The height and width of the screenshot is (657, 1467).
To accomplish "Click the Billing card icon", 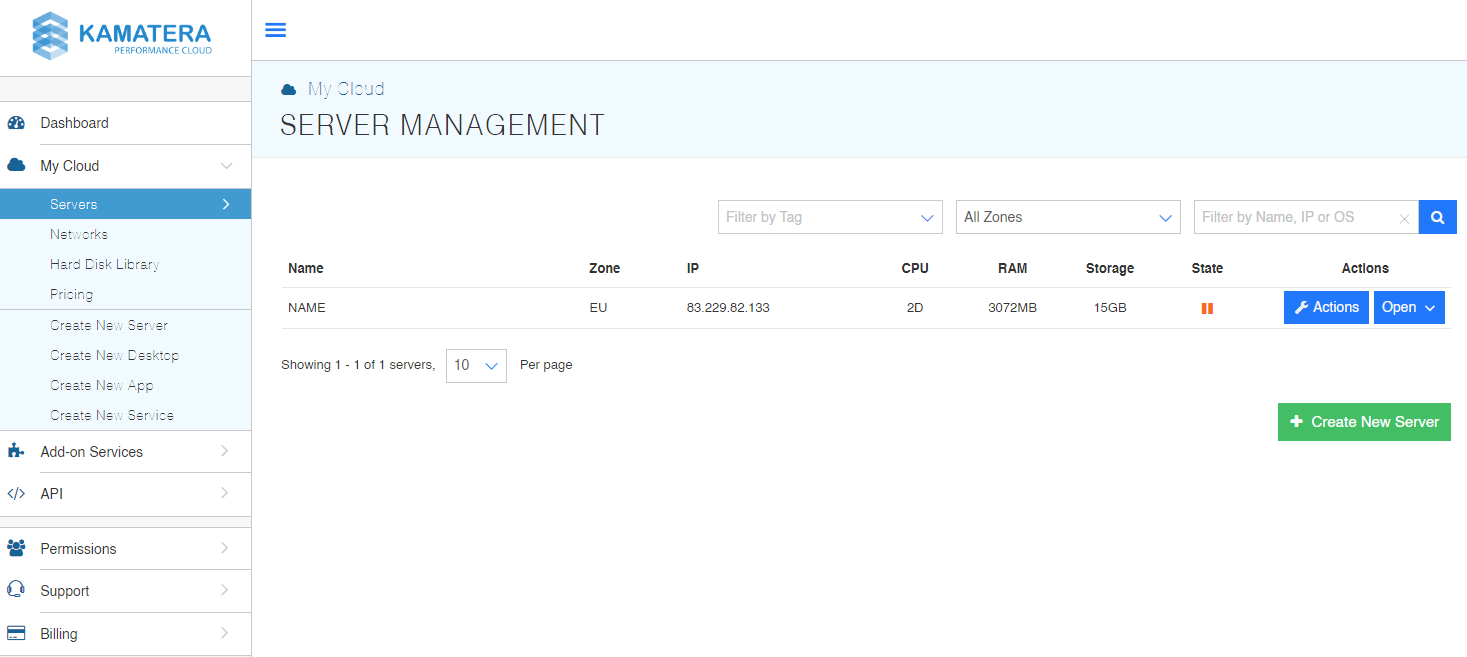I will click(x=16, y=633).
